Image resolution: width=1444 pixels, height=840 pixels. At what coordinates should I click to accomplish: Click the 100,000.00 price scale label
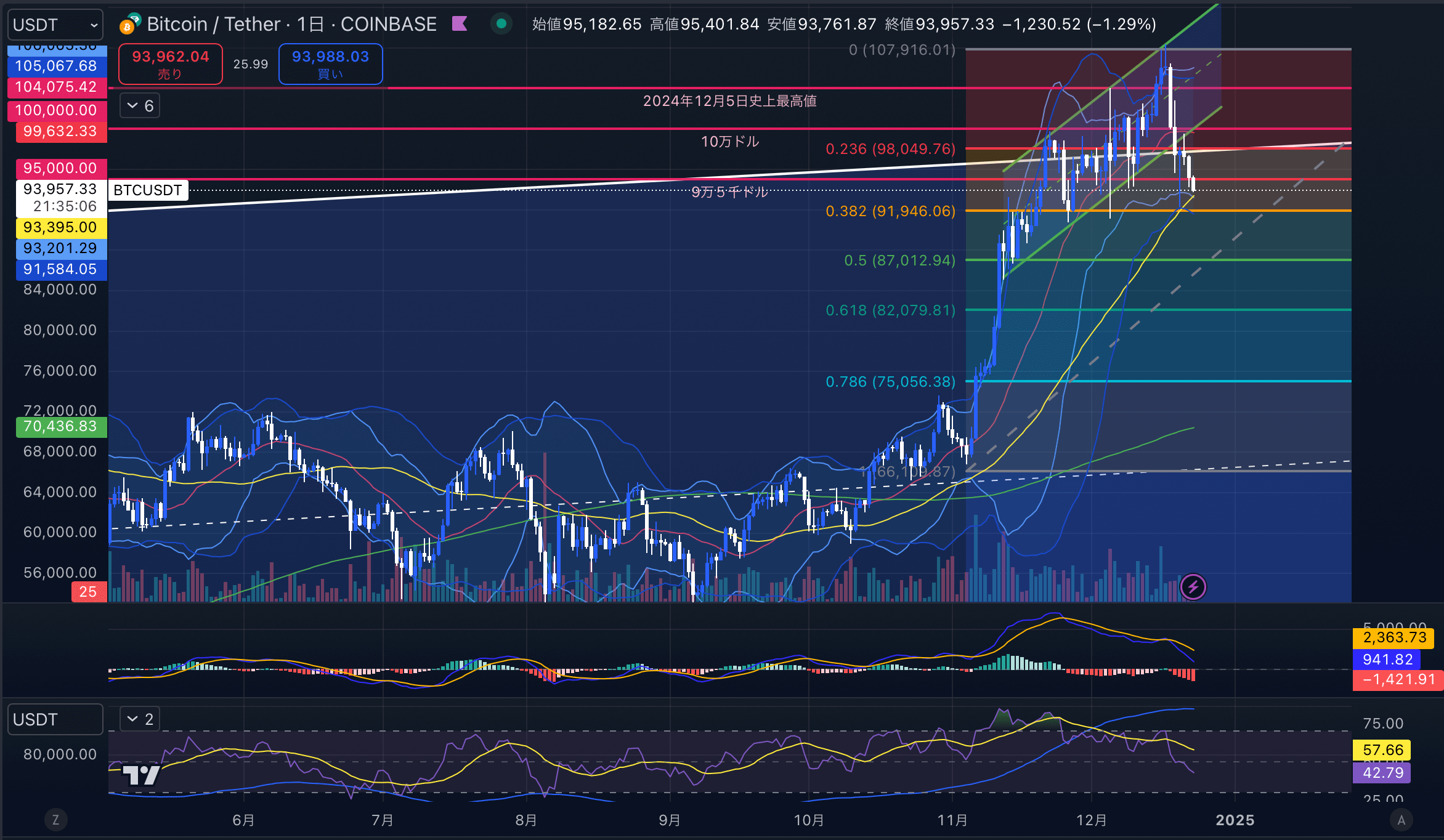(x=57, y=110)
